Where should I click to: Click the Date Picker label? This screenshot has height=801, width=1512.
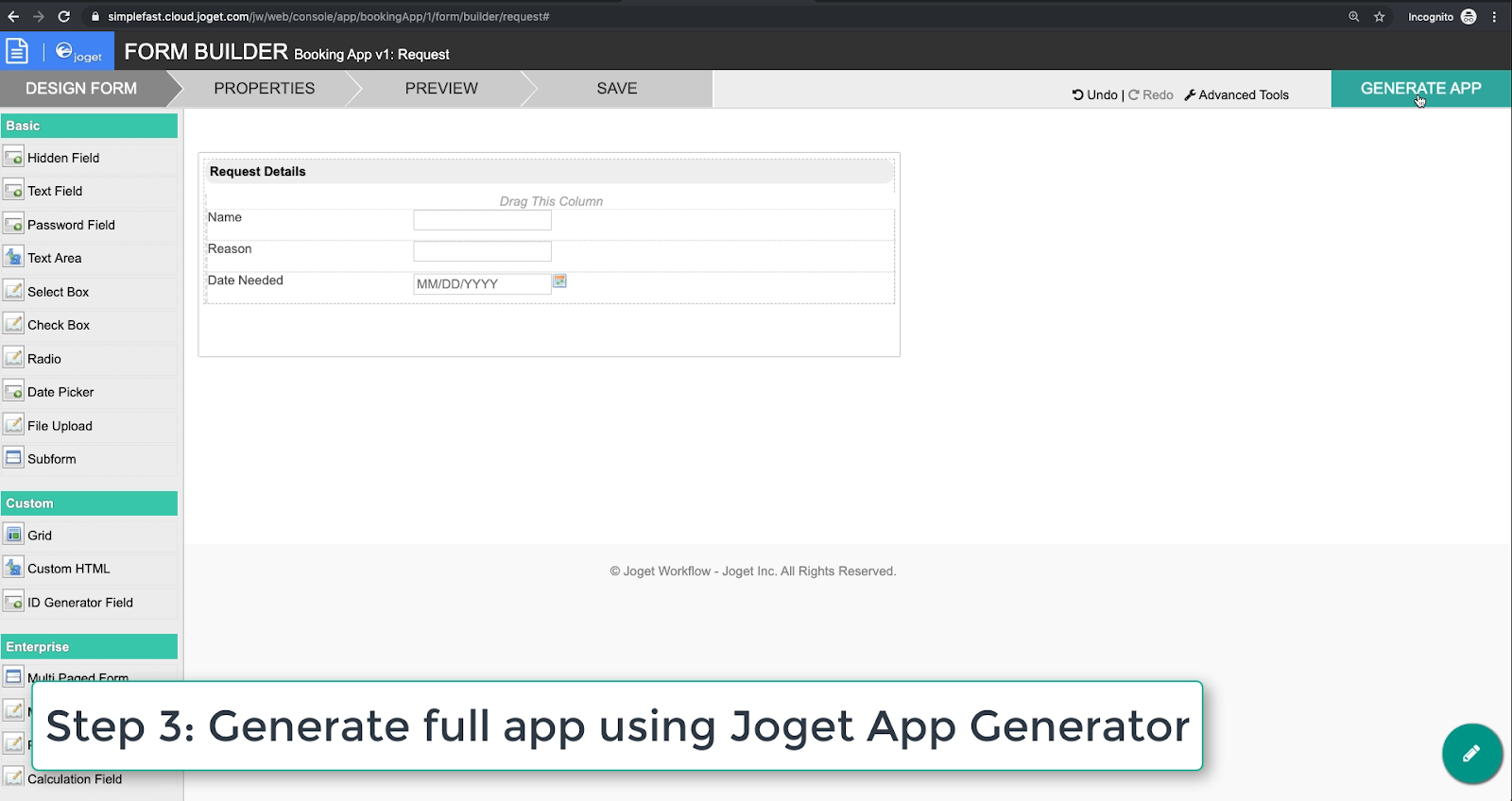[60, 392]
